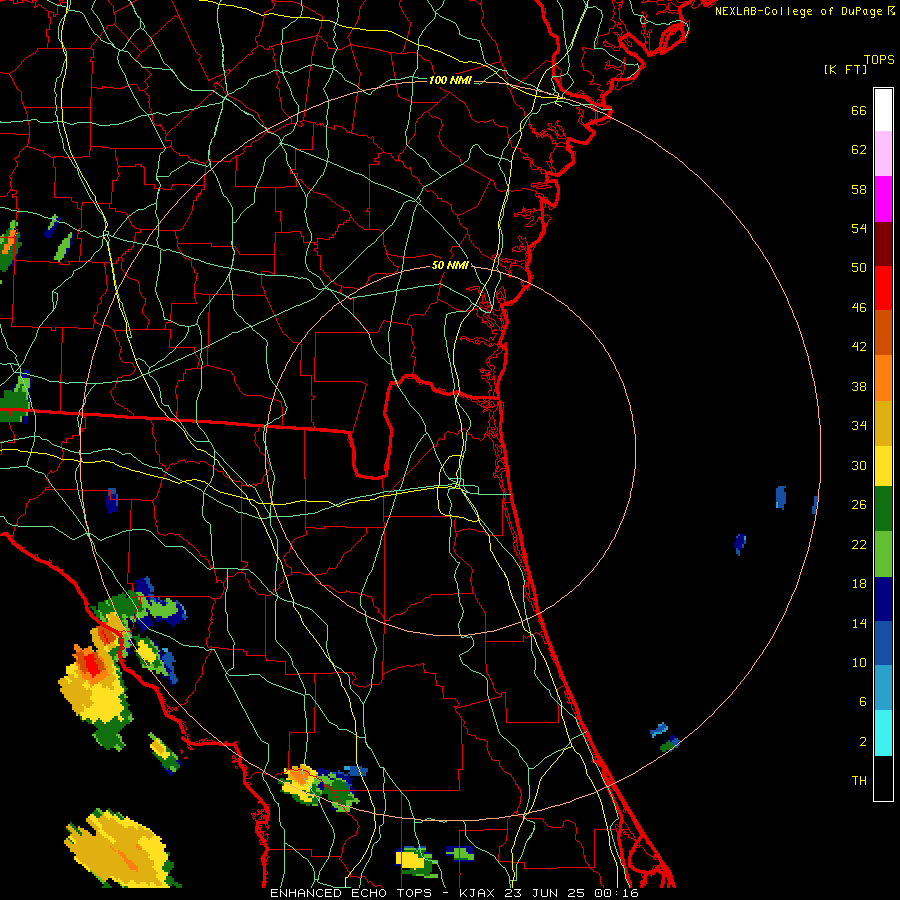Click the '62' legend value

[x=859, y=150]
